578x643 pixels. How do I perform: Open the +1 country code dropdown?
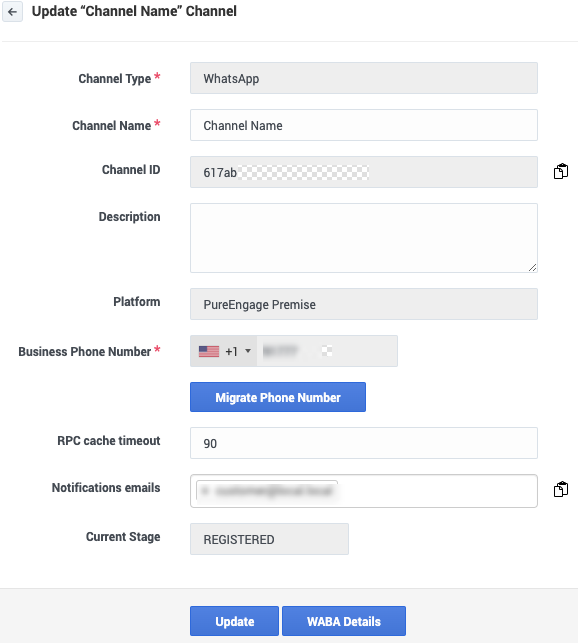click(x=224, y=351)
